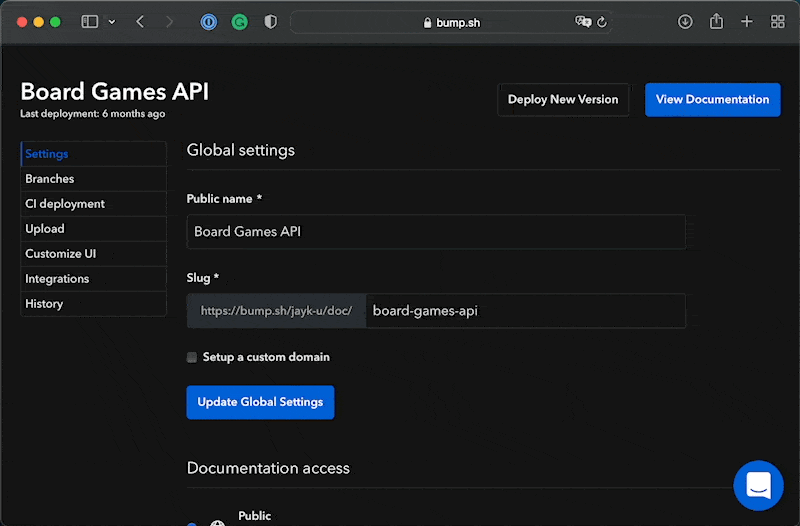Open Branches in the sidebar menu
800x526 pixels.
[93, 179]
